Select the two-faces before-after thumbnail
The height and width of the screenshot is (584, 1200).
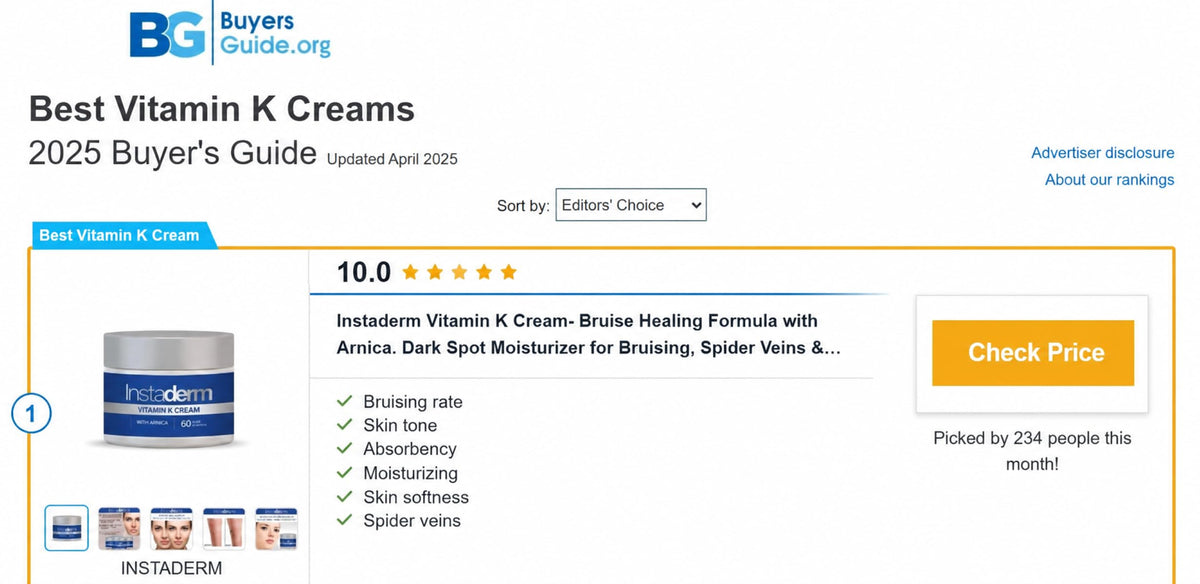[x=171, y=528]
